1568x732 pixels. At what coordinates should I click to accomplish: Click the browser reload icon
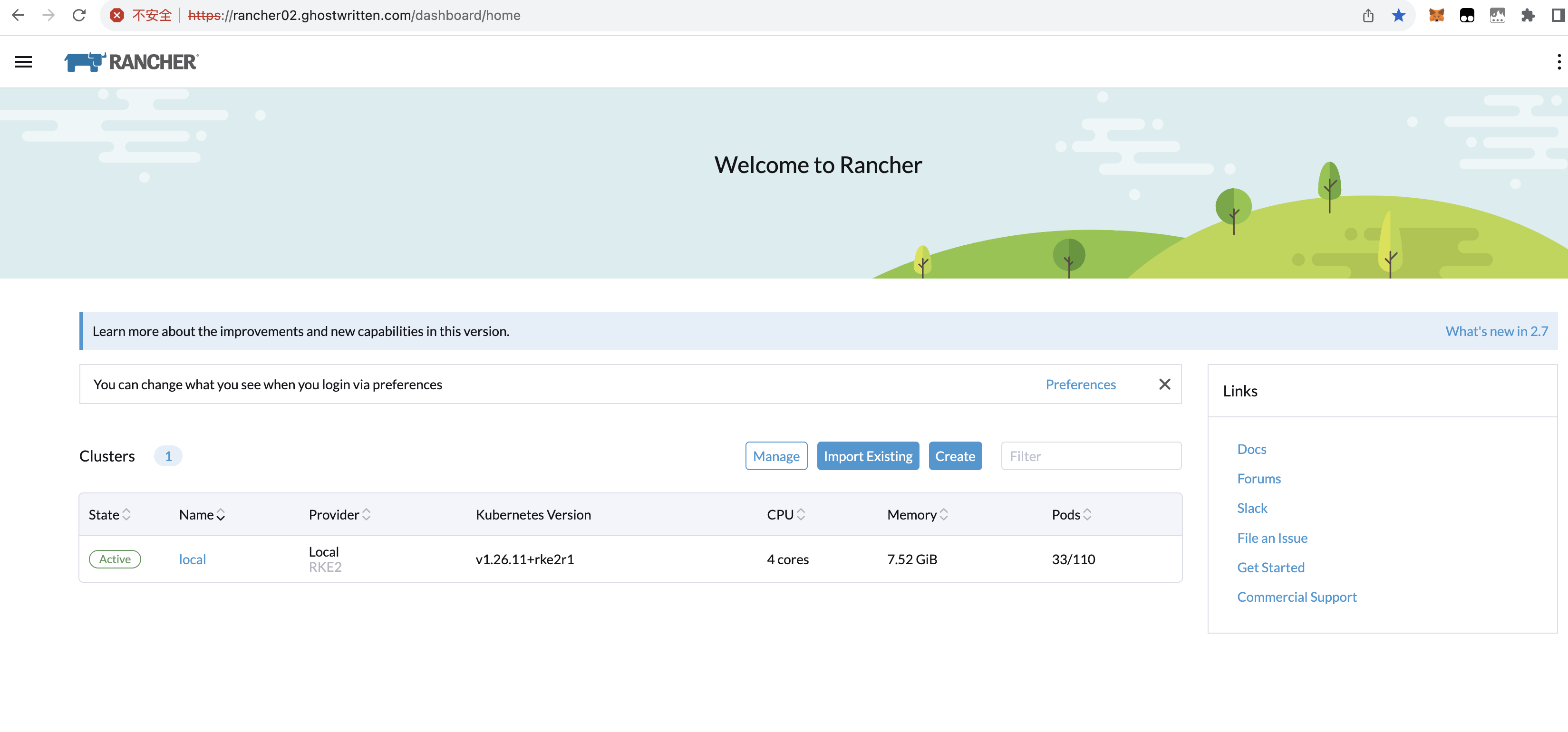click(79, 15)
